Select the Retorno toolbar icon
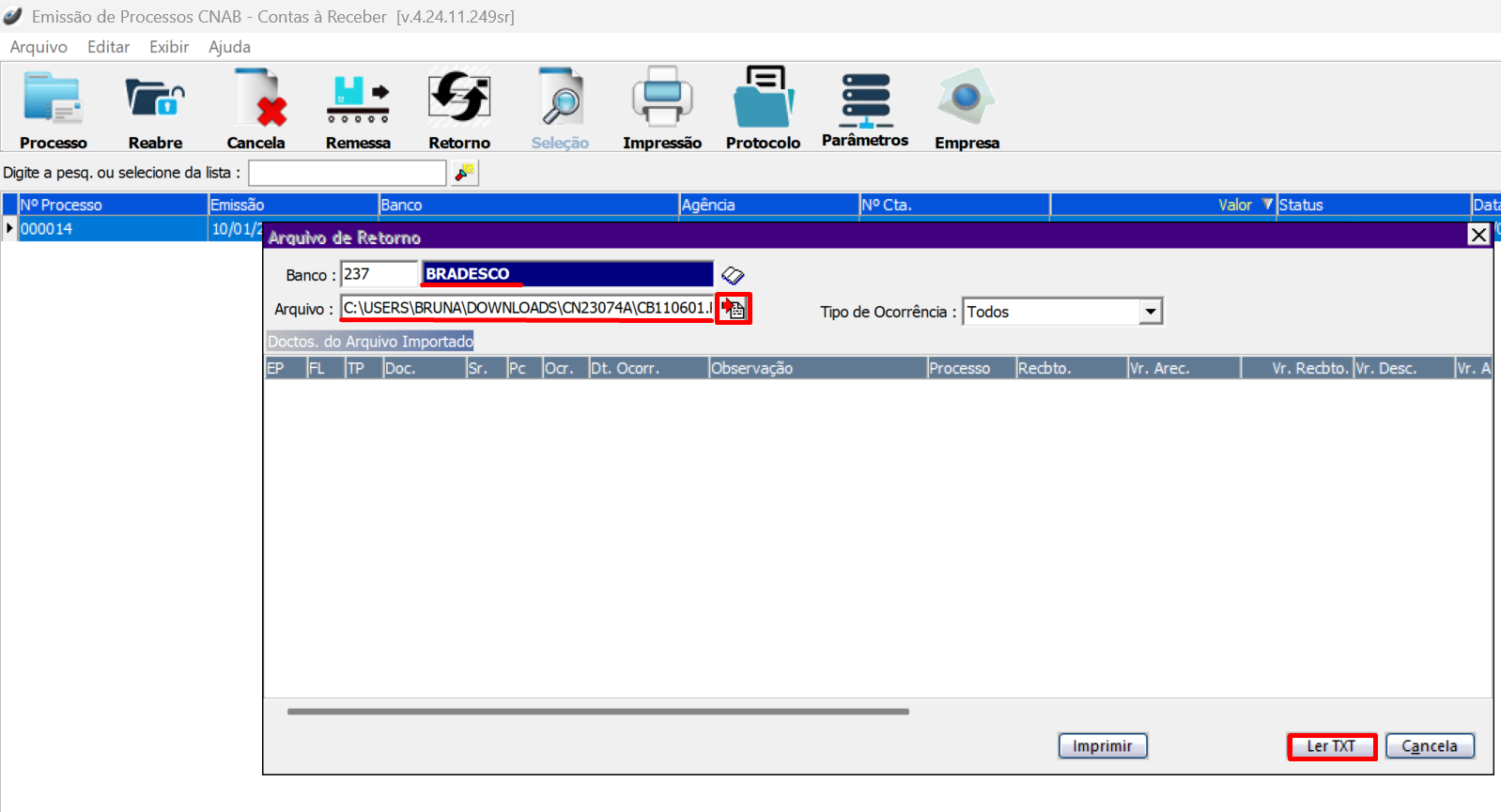Screen dimensions: 1501x812 pos(459,100)
